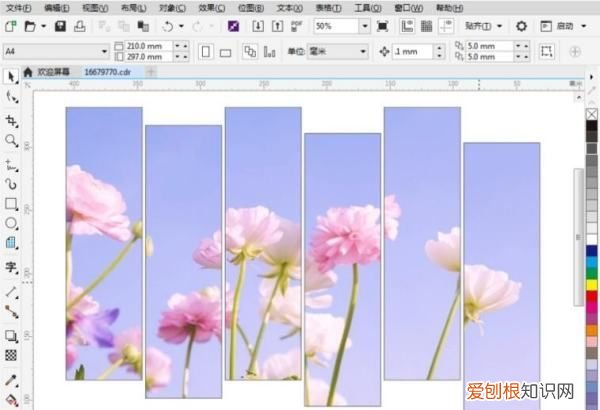Screen dimensions: 600x410
Task: Click the Paste icon in toolbar
Action: tap(143, 26)
